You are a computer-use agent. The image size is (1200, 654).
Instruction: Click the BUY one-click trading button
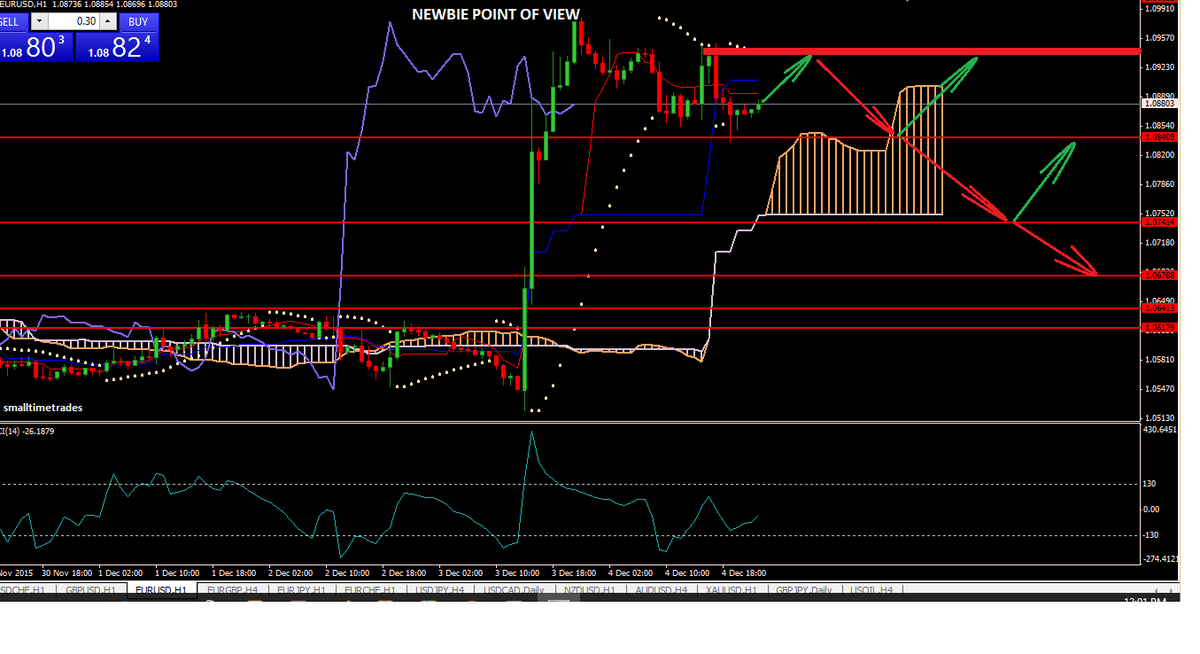click(138, 21)
